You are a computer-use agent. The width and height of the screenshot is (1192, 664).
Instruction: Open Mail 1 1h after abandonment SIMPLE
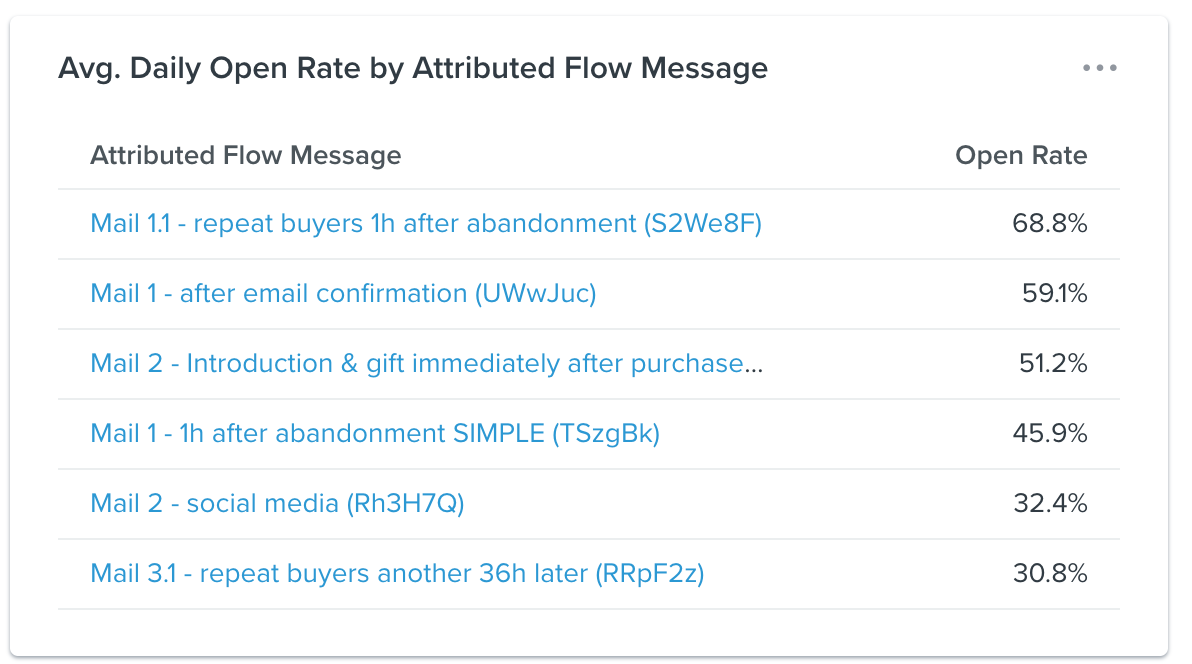click(375, 434)
